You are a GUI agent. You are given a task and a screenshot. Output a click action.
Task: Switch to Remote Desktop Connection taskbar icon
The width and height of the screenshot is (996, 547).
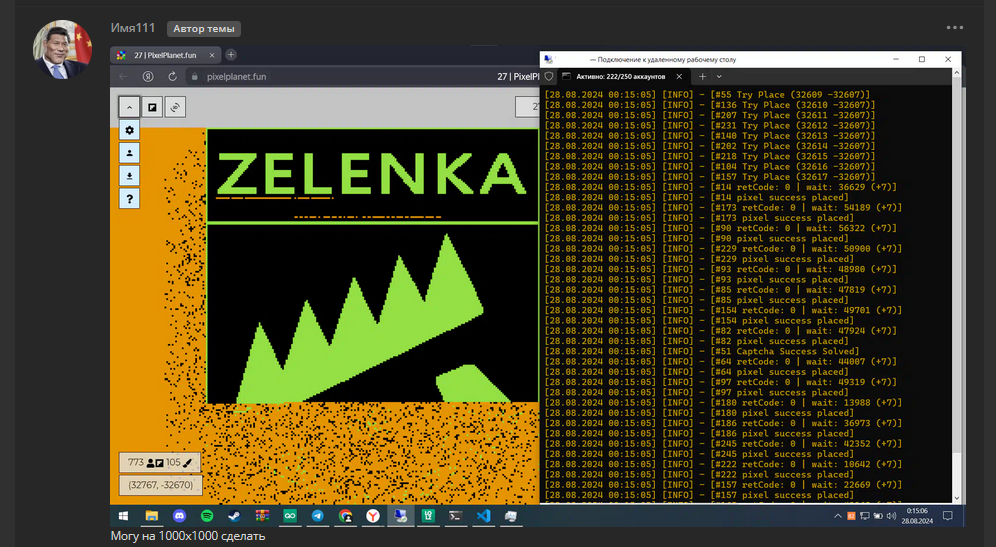coord(401,516)
